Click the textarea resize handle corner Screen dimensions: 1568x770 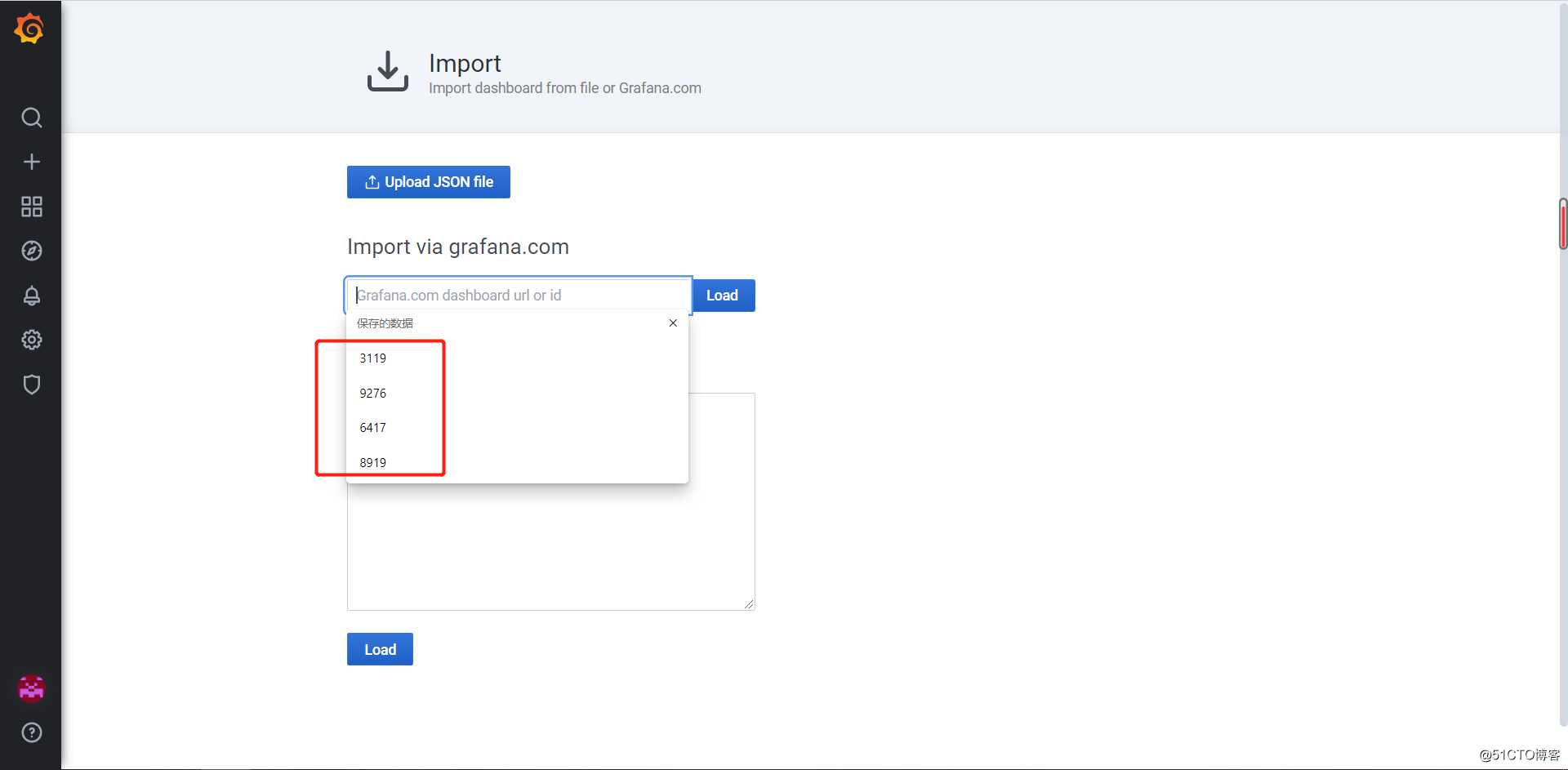click(749, 604)
